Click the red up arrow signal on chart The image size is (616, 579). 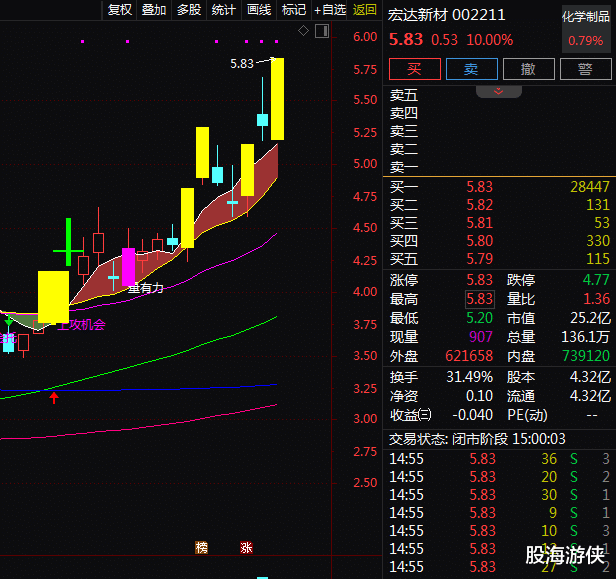pyautogui.click(x=54, y=398)
